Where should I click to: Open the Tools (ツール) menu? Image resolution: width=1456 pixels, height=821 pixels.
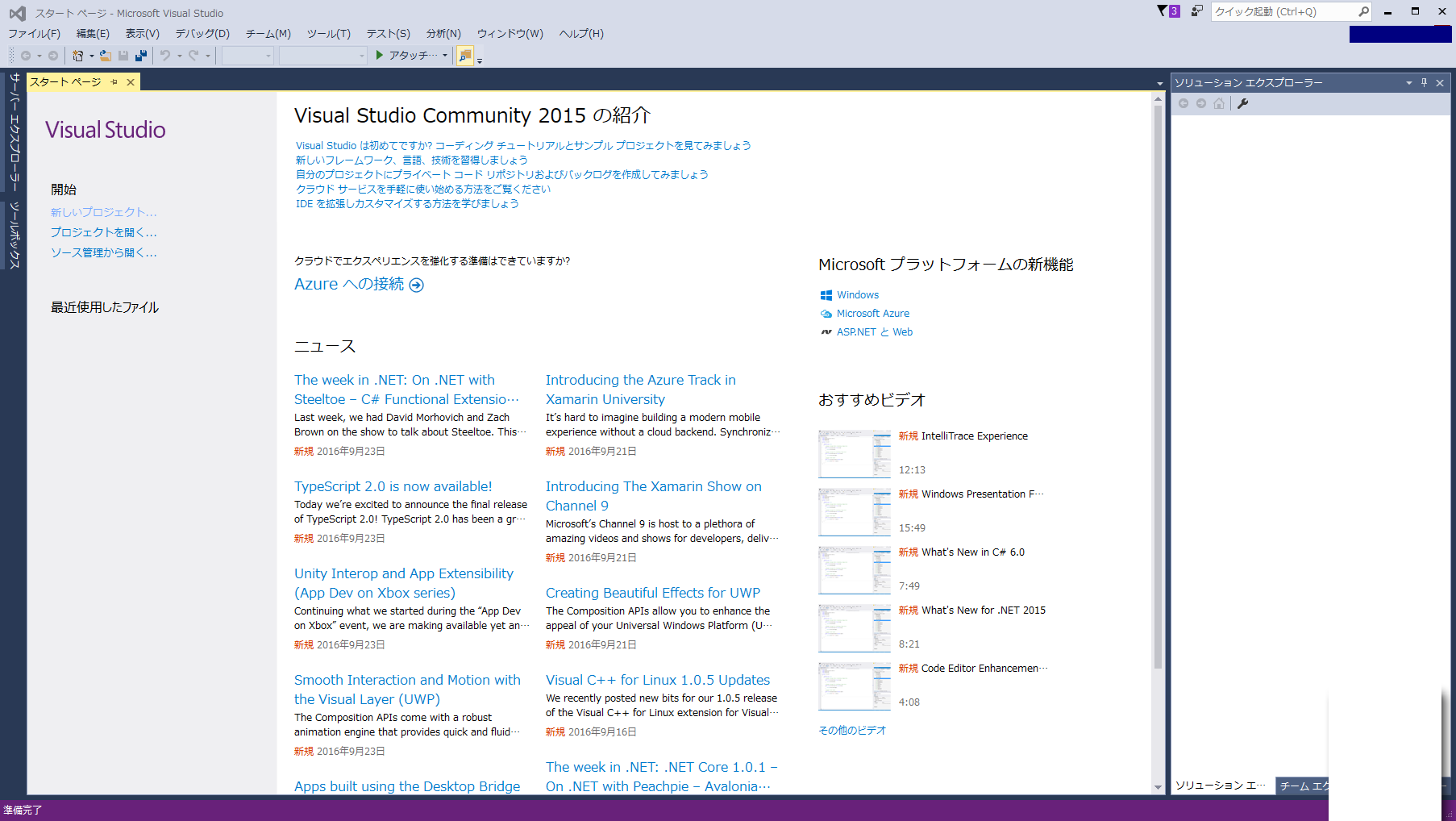328,33
